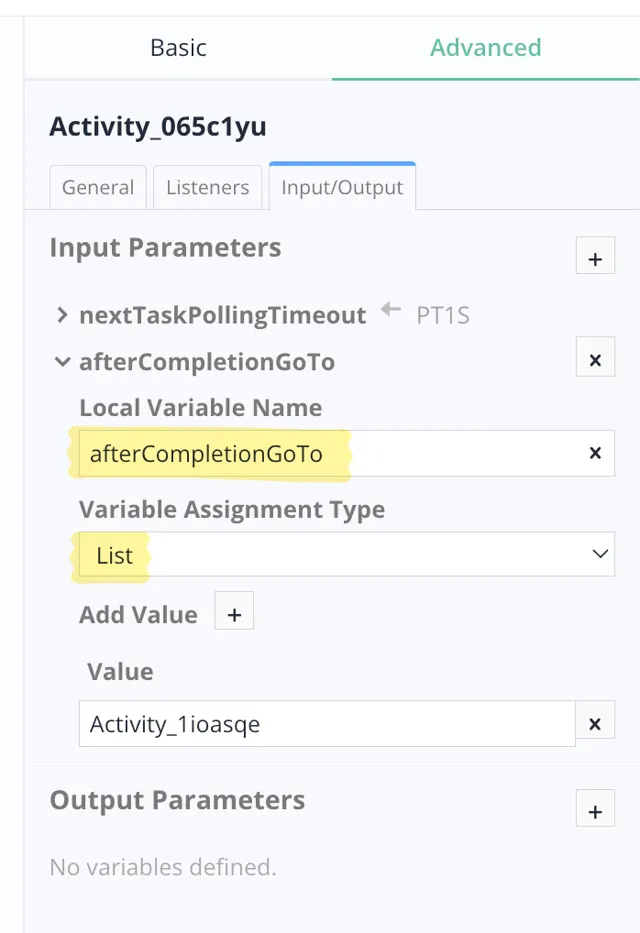Click the Local Variable Name text field

[x=330, y=454]
